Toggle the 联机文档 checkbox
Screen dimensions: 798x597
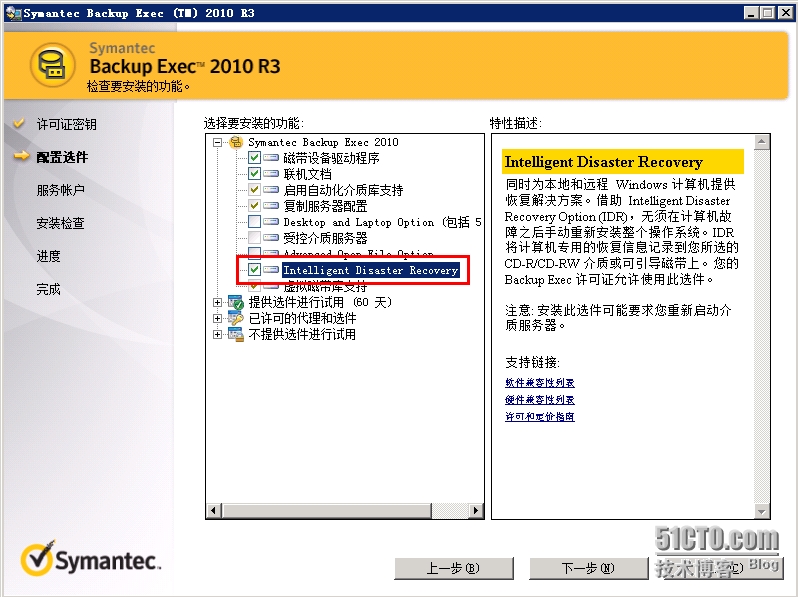point(254,174)
